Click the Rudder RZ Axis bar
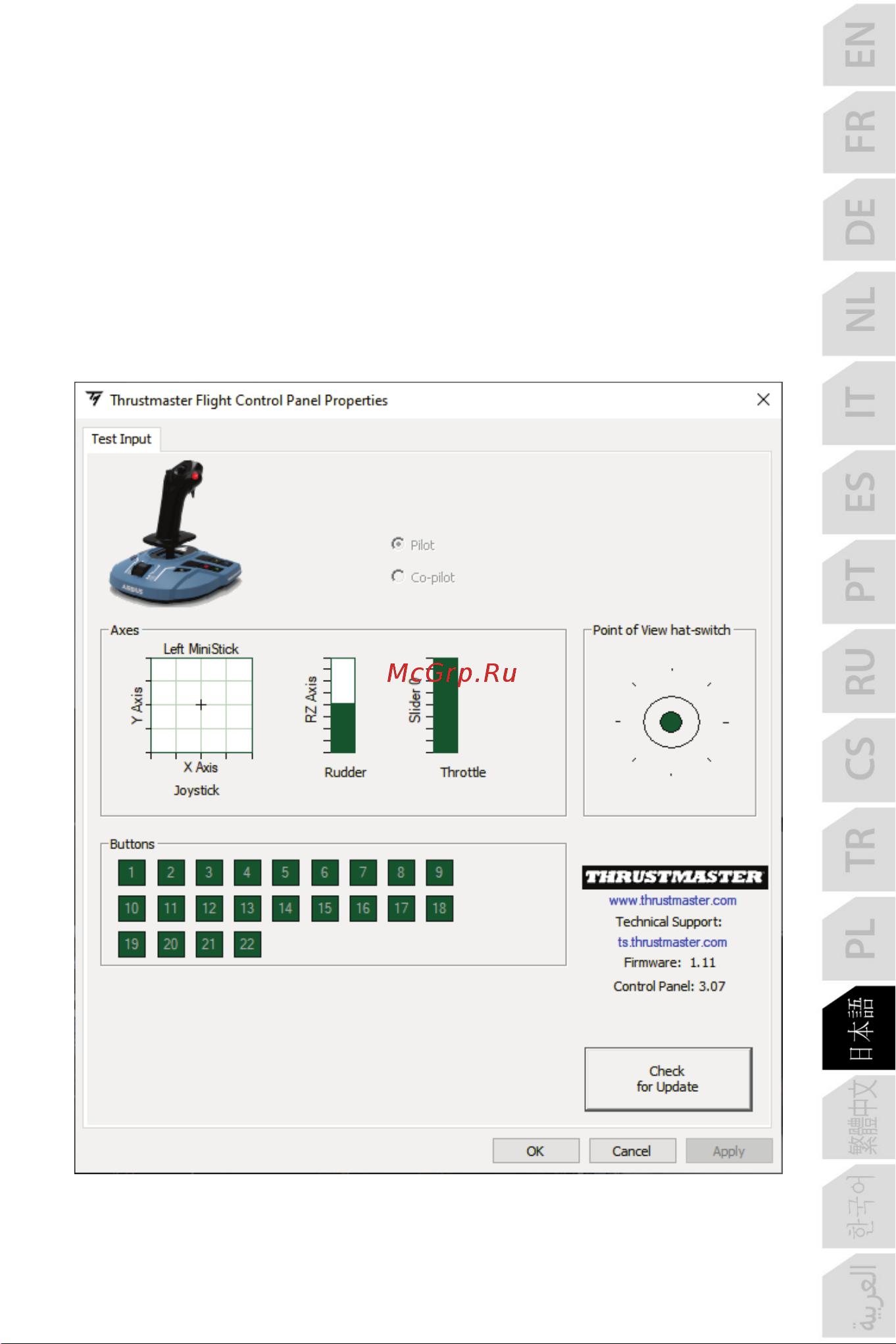 pos(343,705)
